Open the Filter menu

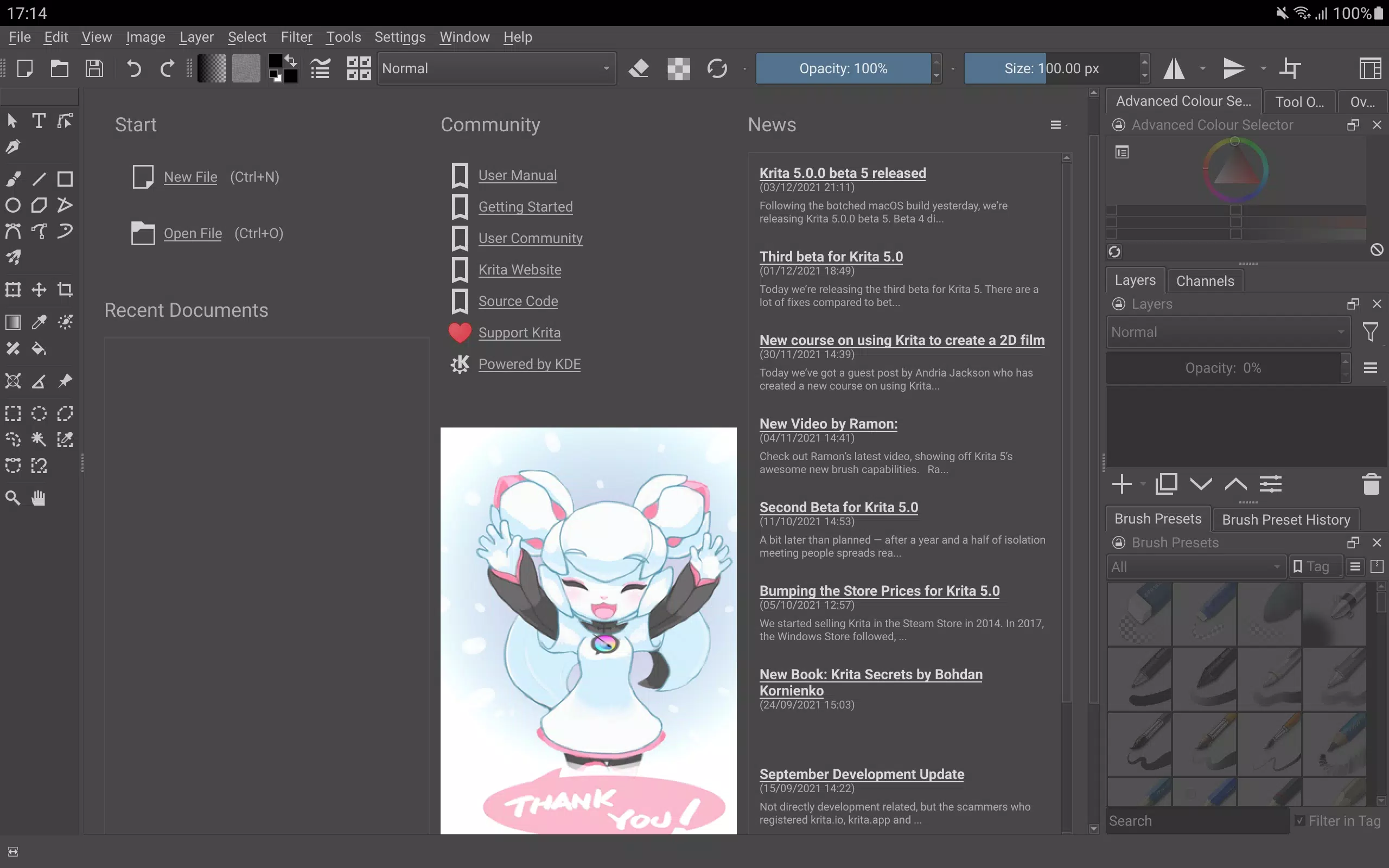[x=296, y=37]
